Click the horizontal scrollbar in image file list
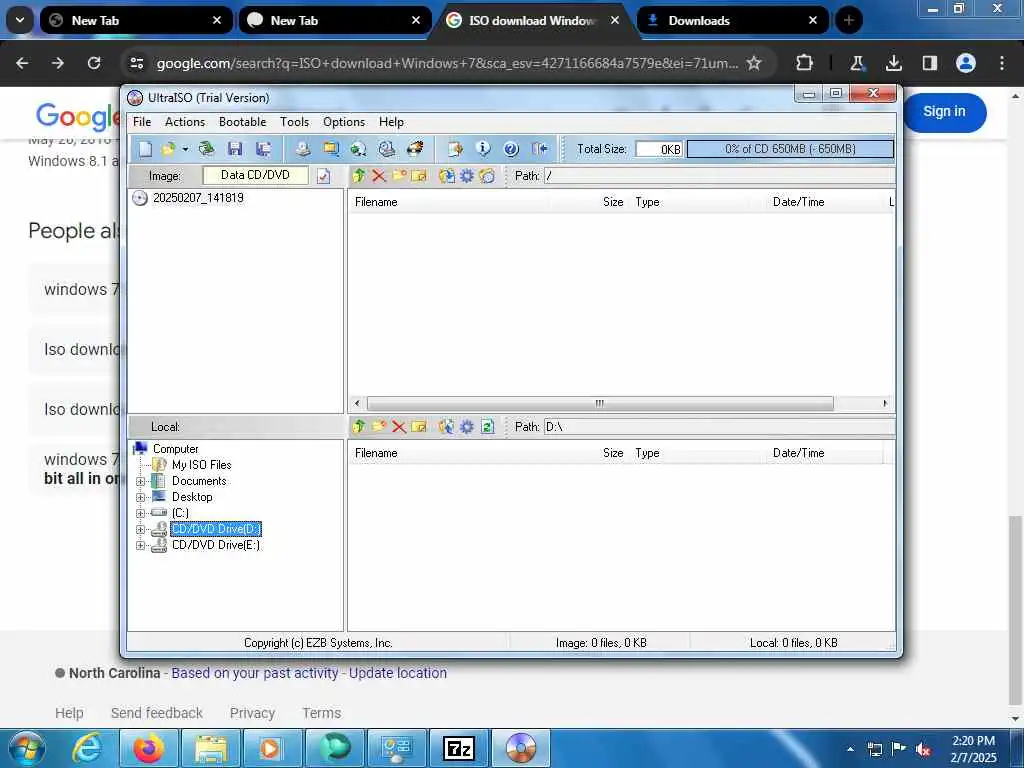The width and height of the screenshot is (1024, 768). [600, 404]
